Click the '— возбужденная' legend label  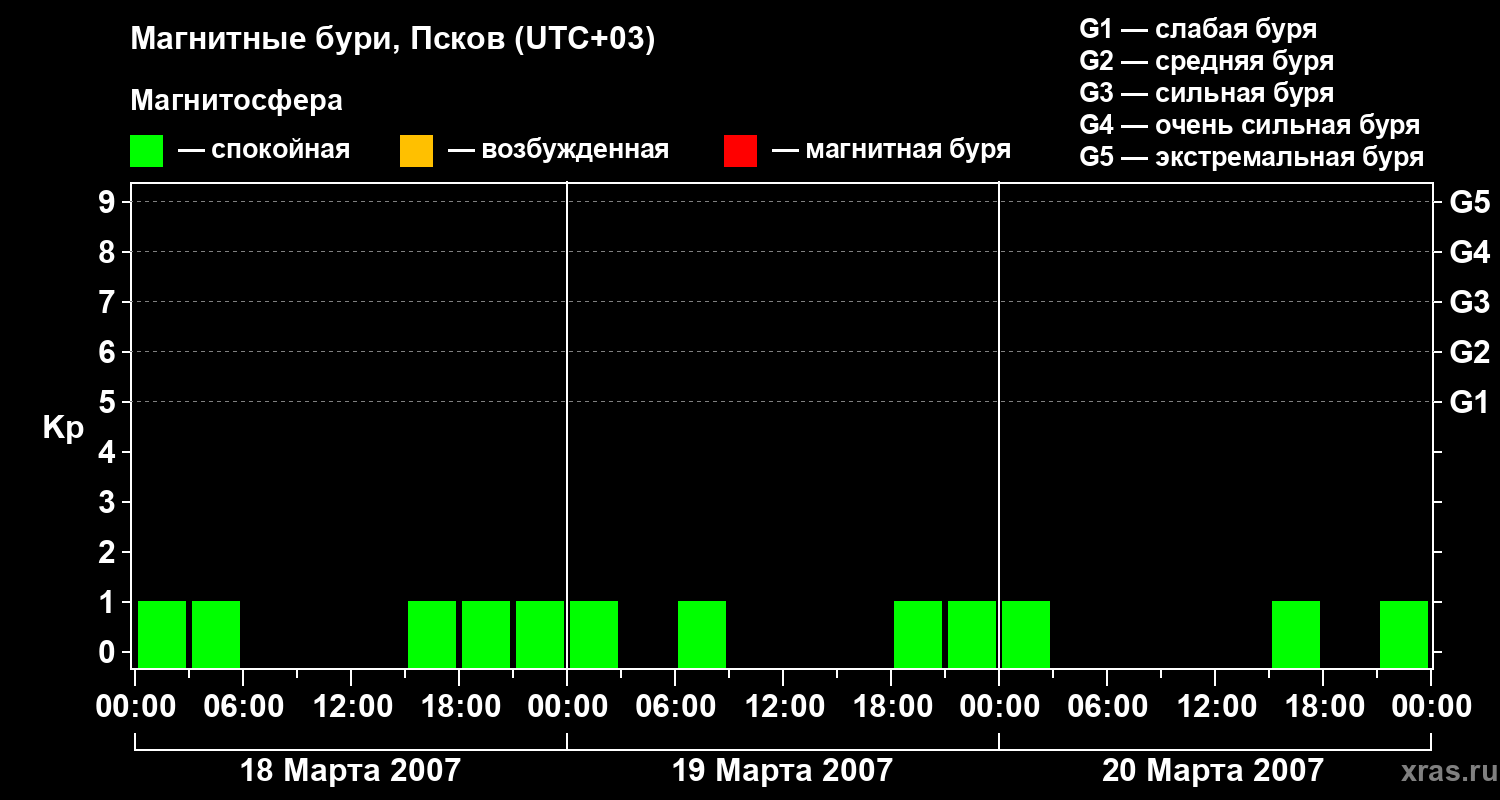[559, 150]
